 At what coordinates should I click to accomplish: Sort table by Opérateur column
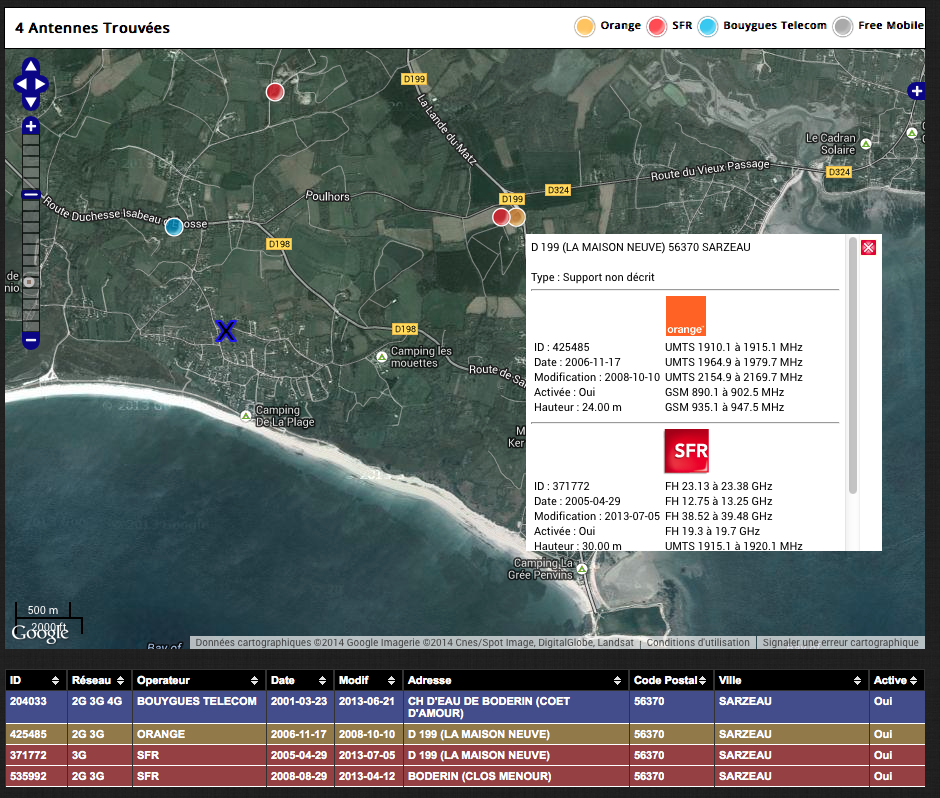[196, 680]
